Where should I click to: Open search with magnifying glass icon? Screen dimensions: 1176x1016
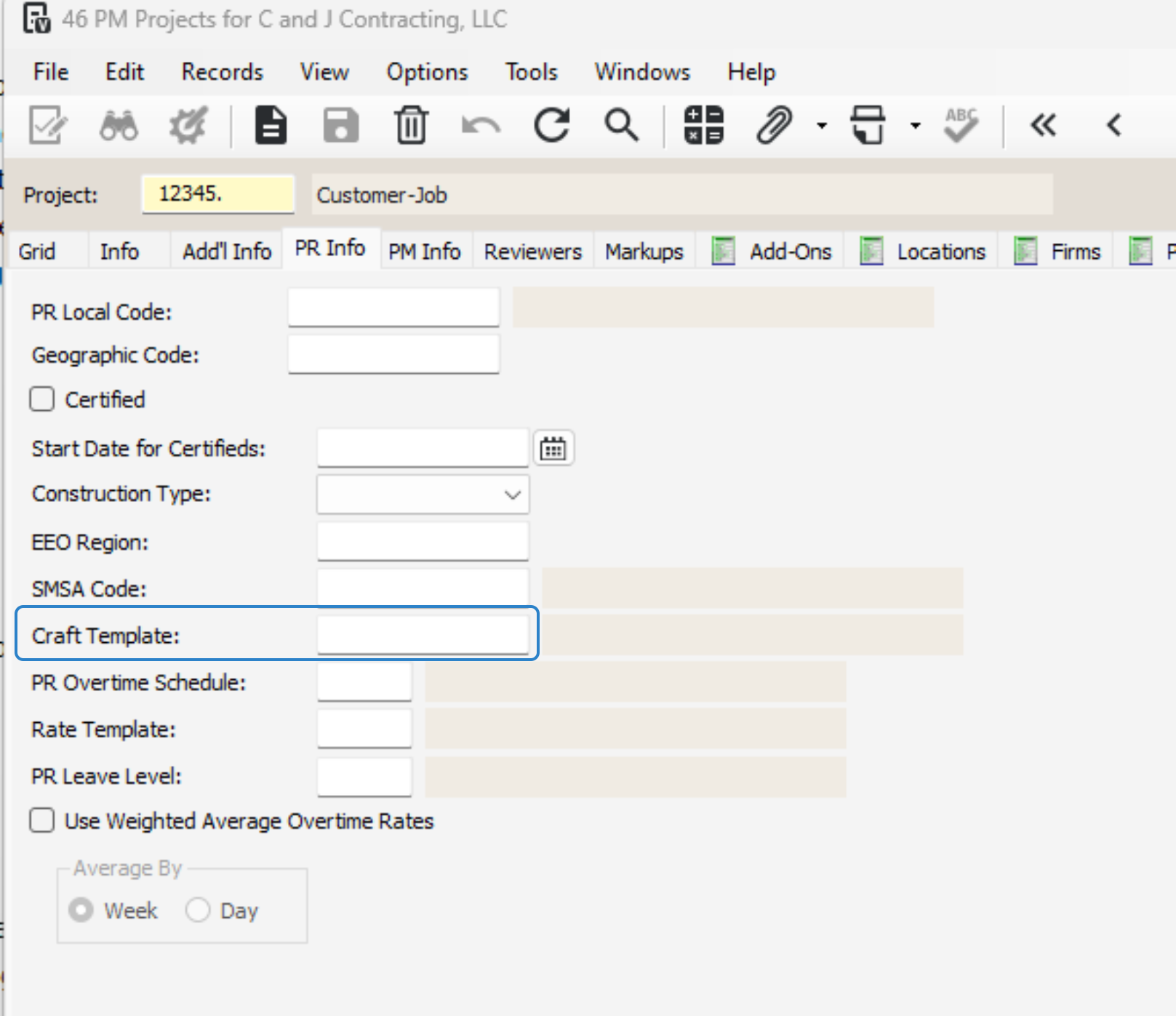621,126
